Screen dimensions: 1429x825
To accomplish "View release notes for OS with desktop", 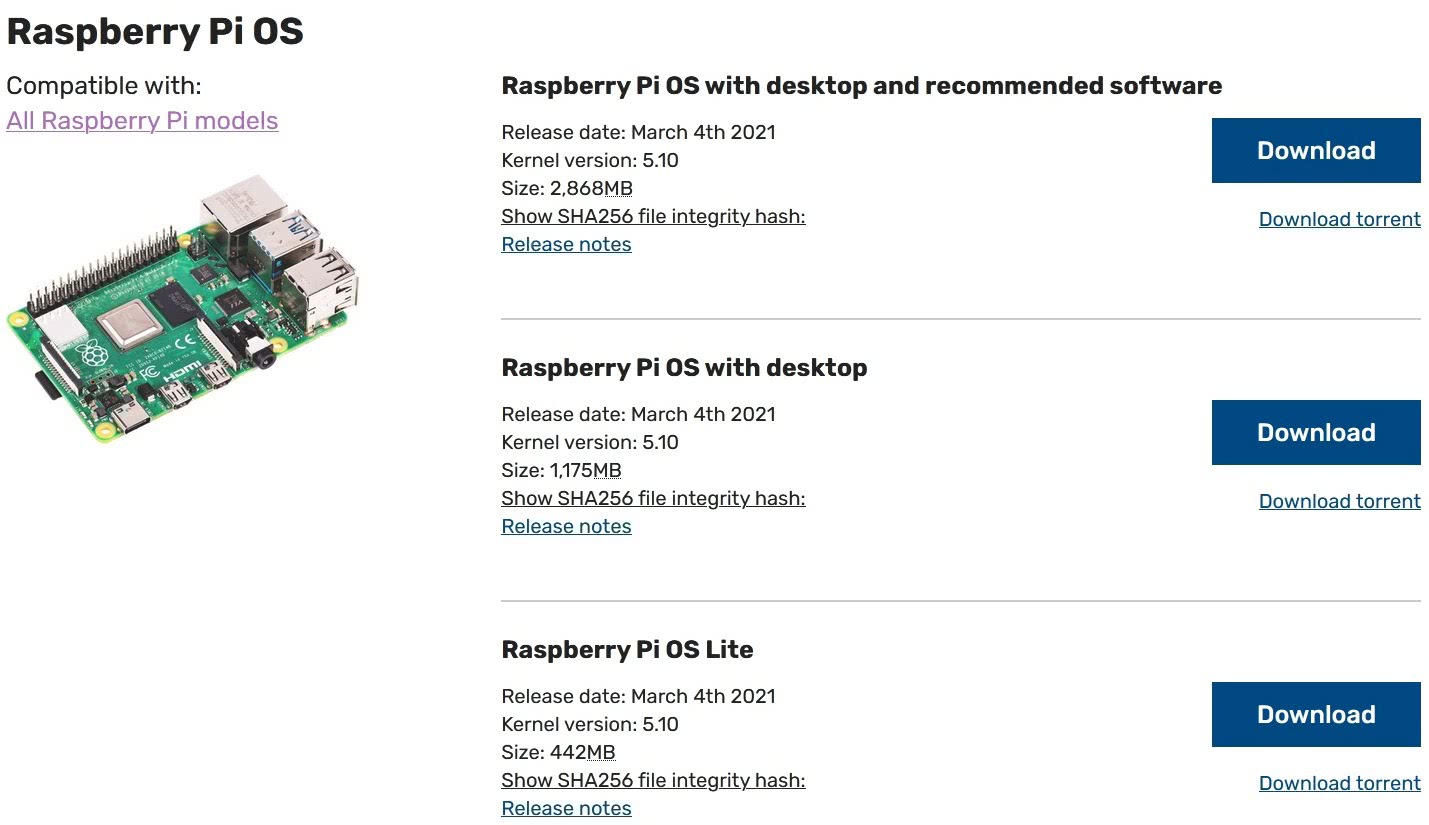I will [x=566, y=527].
